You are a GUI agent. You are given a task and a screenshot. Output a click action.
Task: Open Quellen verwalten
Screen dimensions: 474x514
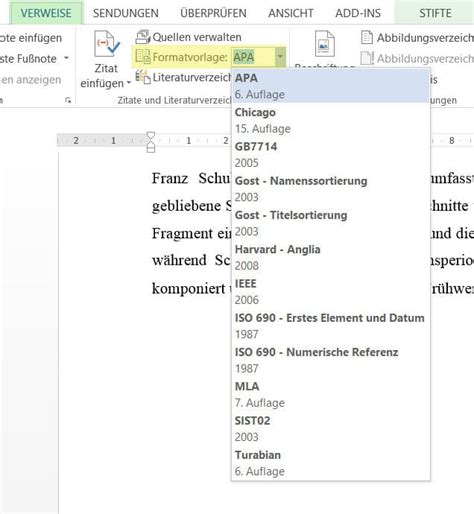[188, 37]
